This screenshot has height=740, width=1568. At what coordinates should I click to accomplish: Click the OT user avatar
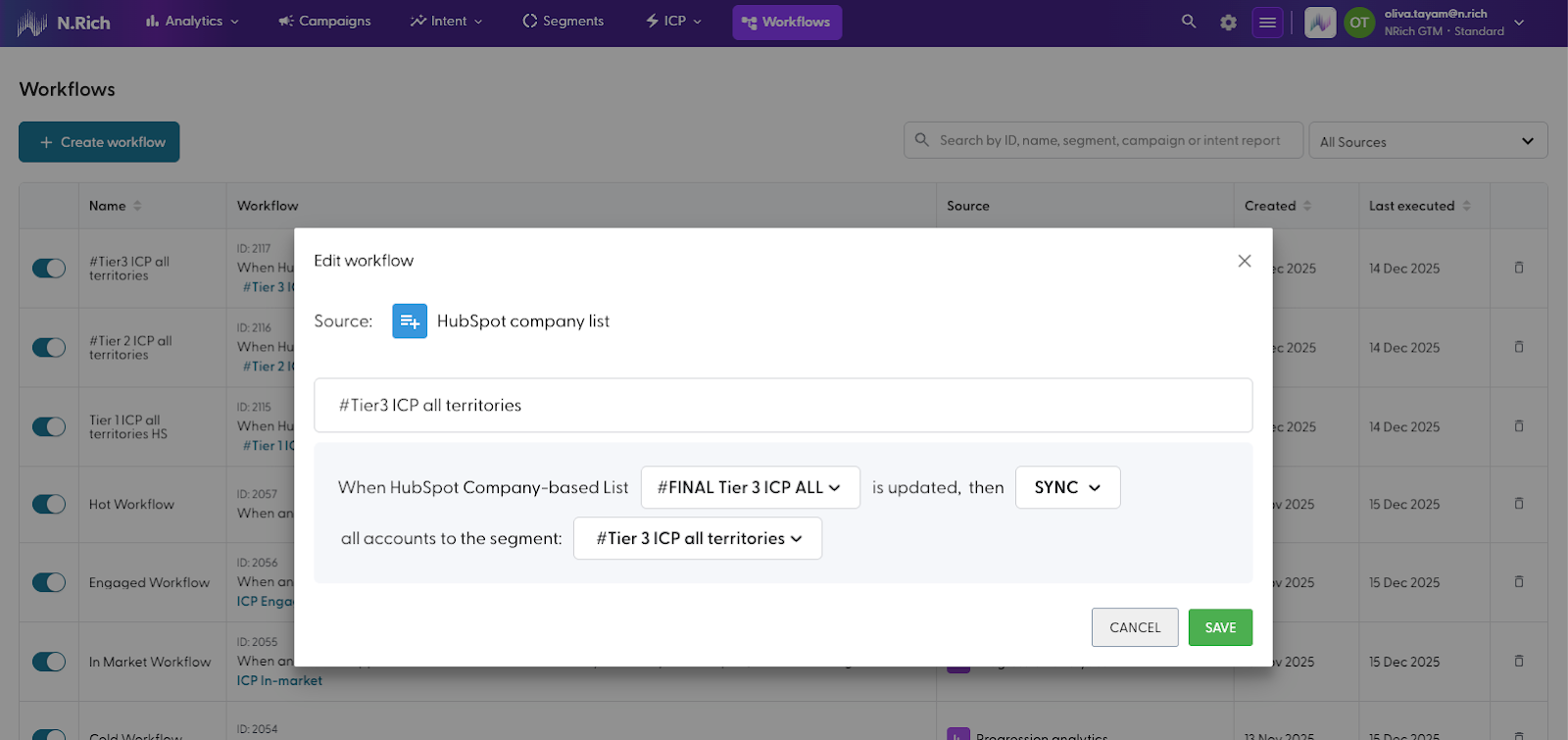click(x=1358, y=23)
